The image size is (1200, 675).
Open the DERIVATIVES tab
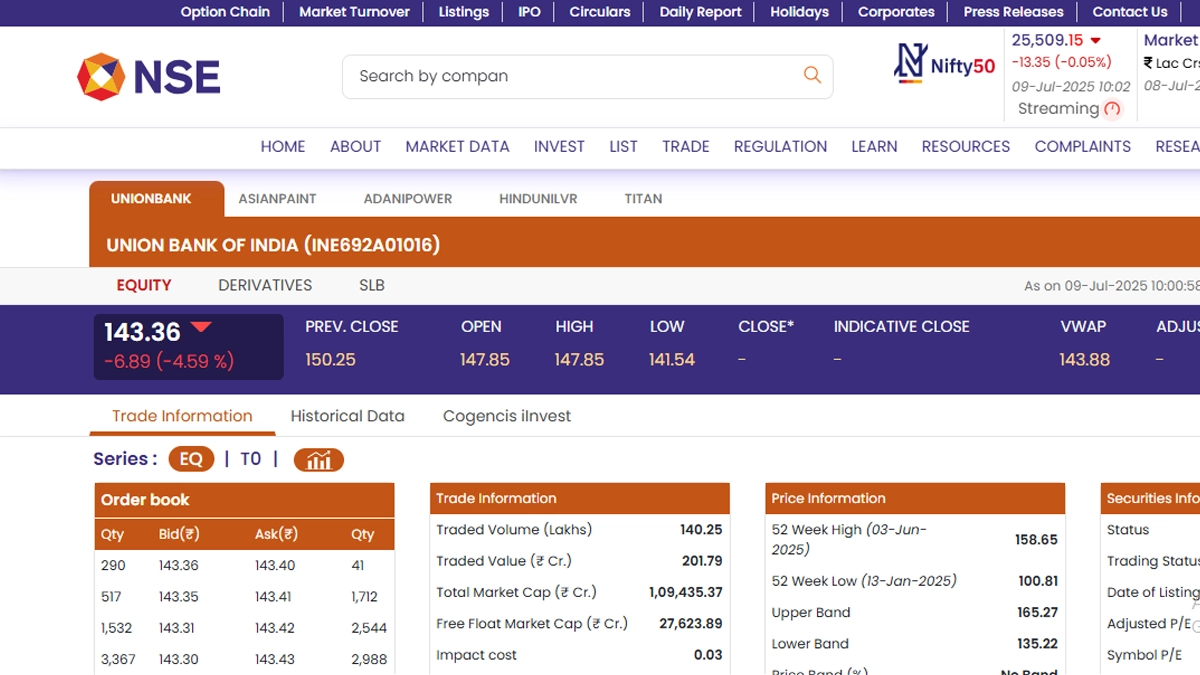pyautogui.click(x=265, y=285)
